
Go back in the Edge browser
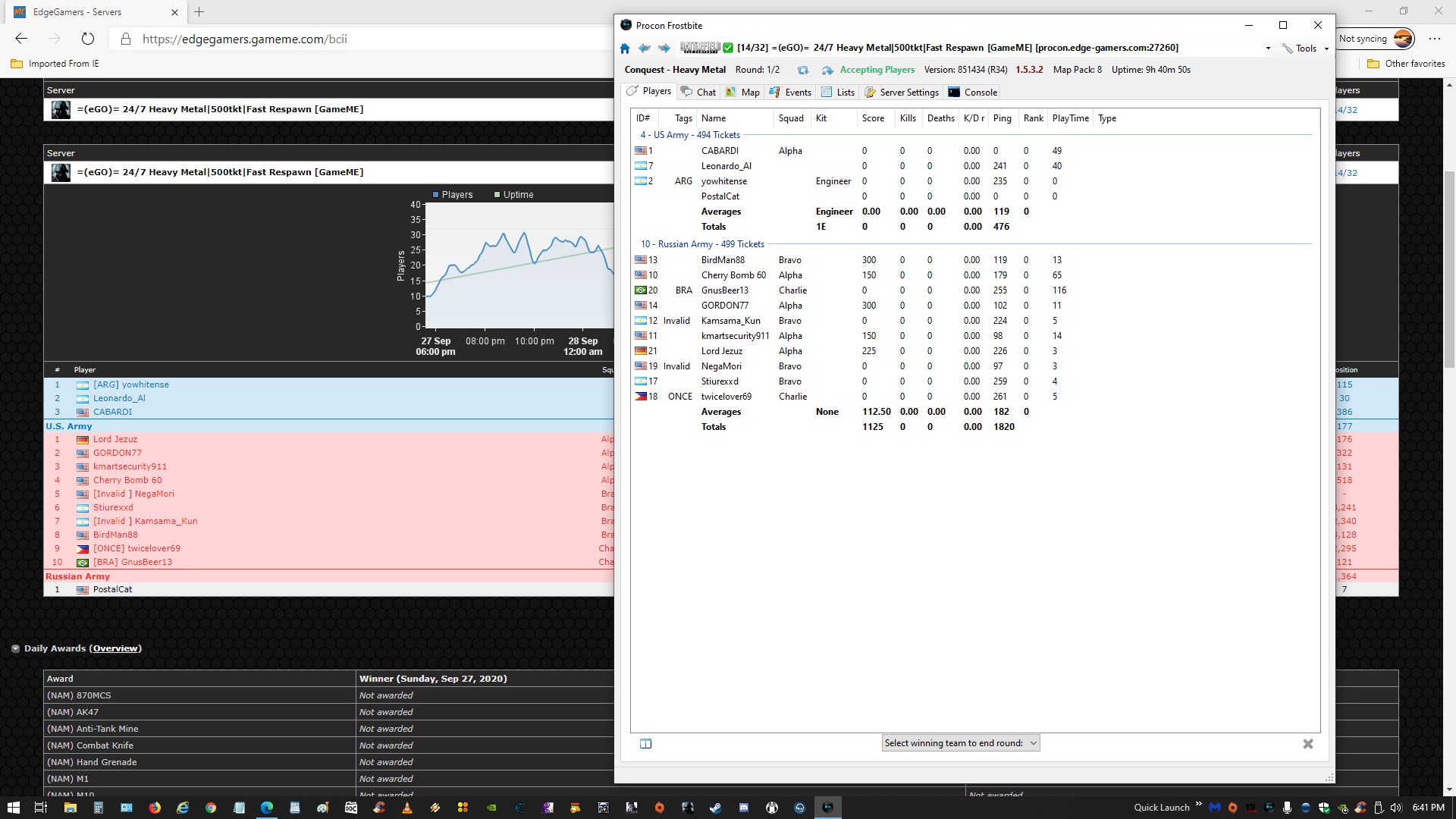click(x=21, y=39)
